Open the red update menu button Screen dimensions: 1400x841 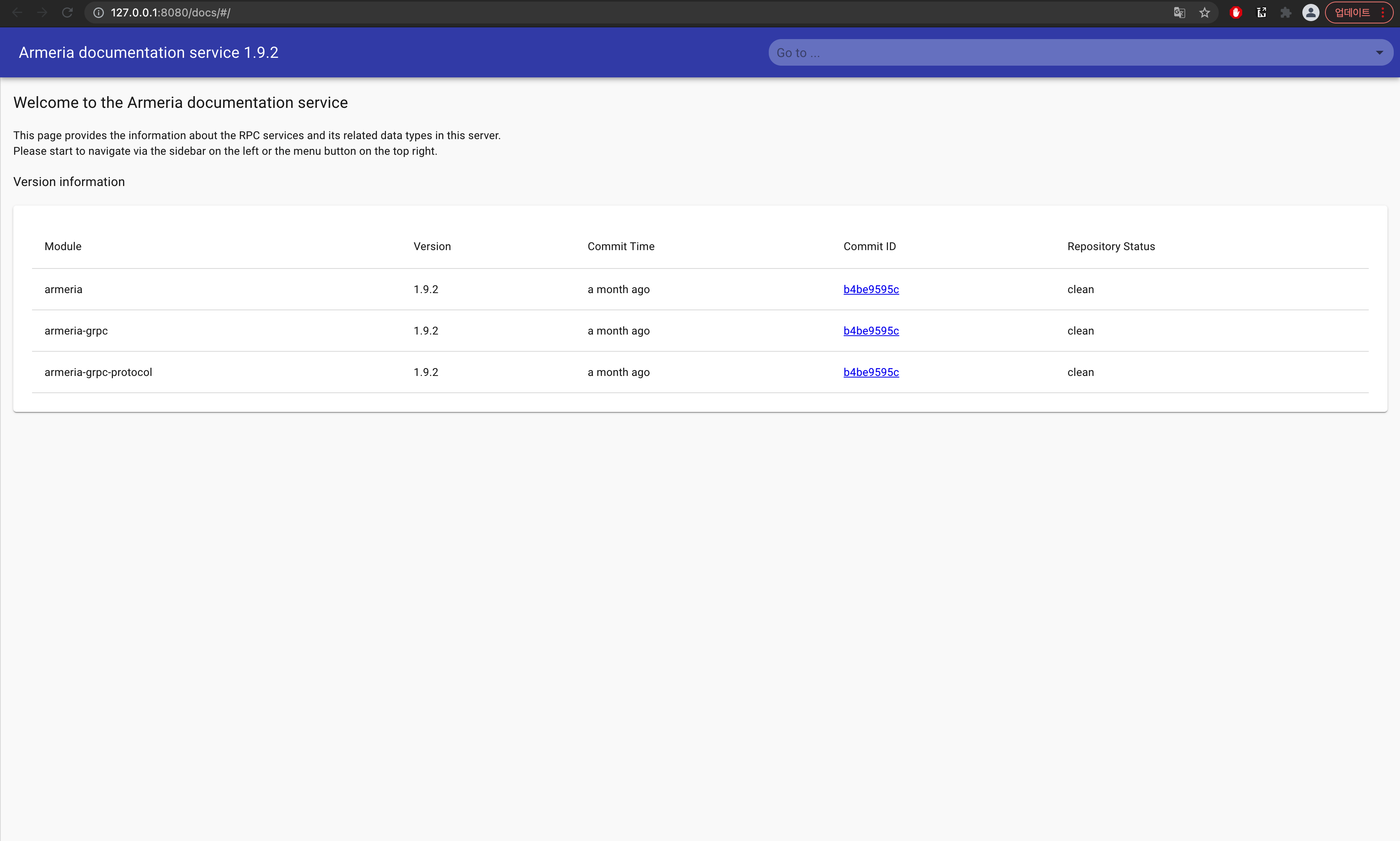click(x=1359, y=13)
